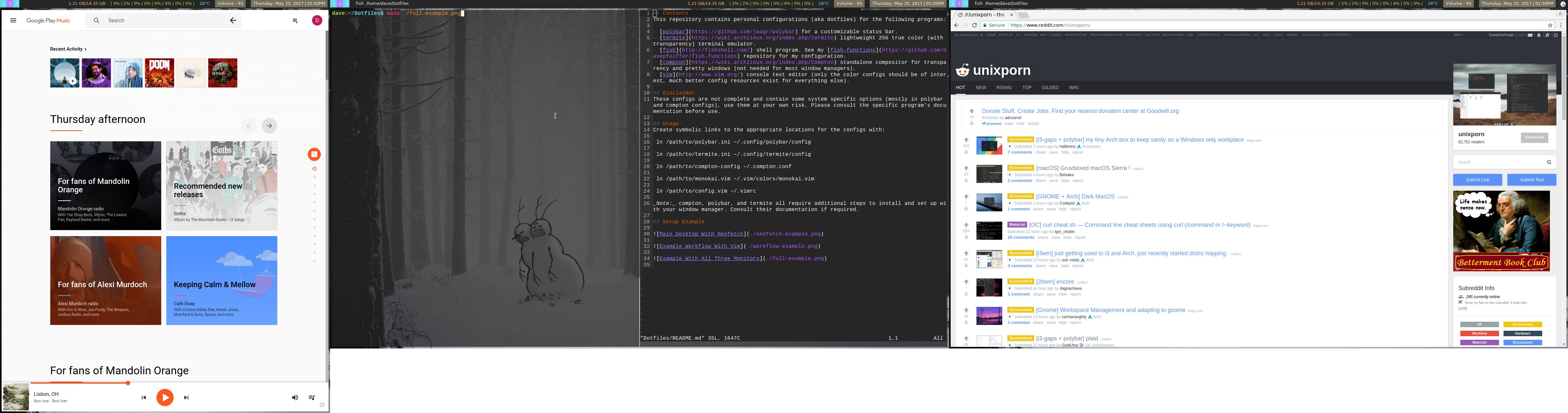
Task: Open the Google Play Music hamburger menu
Action: 14,21
